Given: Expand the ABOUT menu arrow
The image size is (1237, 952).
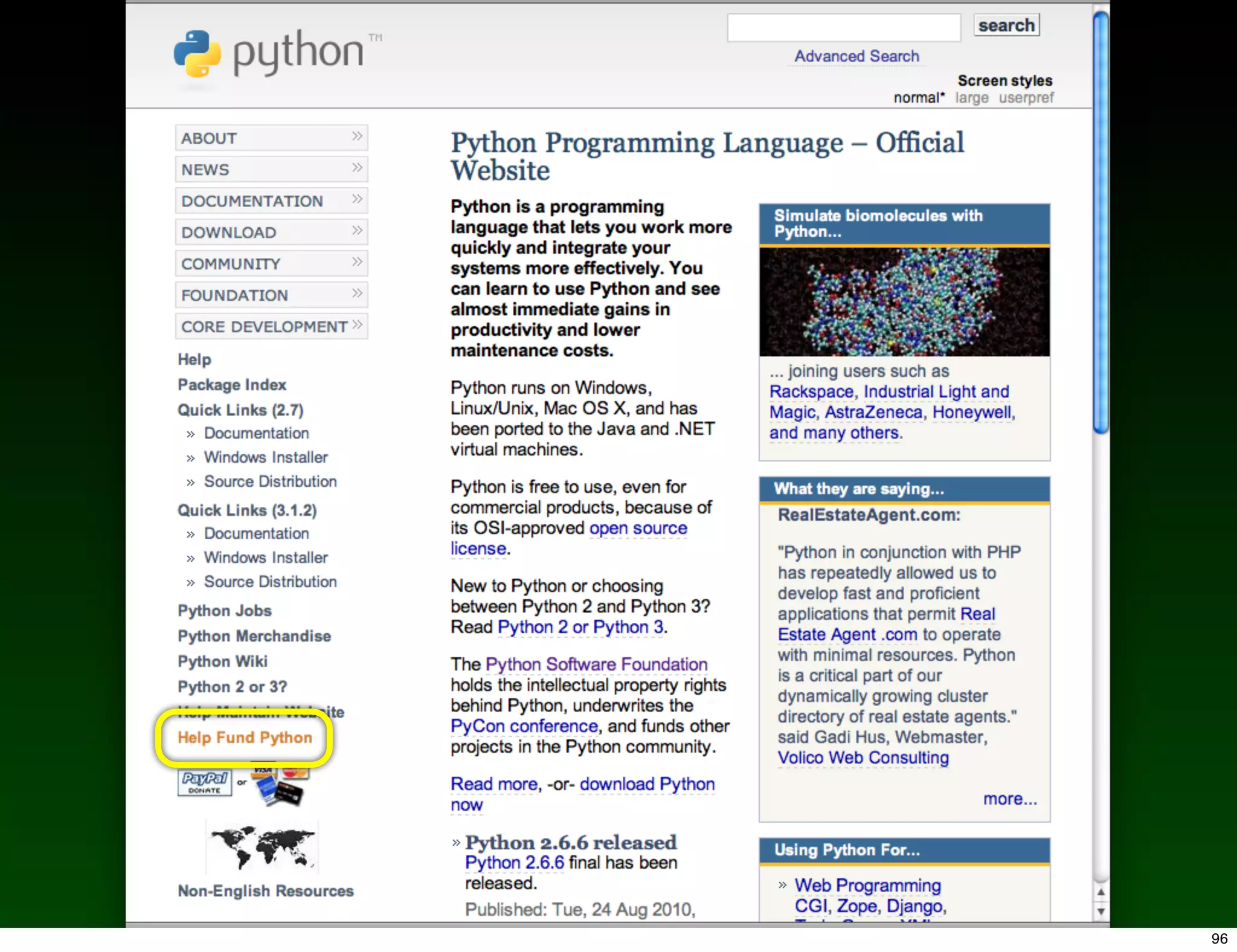Looking at the screenshot, I should (357, 137).
